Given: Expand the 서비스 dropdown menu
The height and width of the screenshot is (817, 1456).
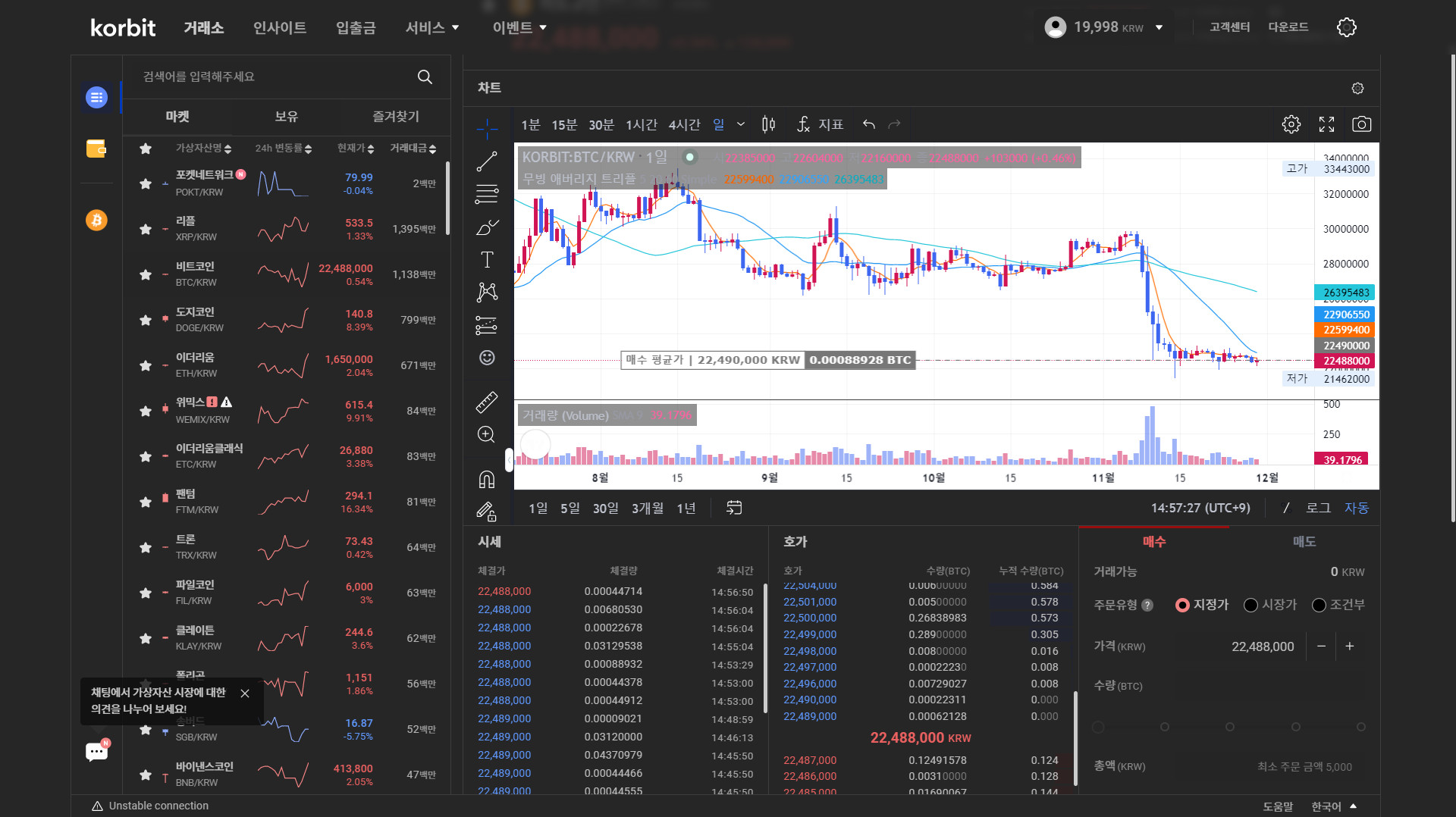Looking at the screenshot, I should (432, 28).
